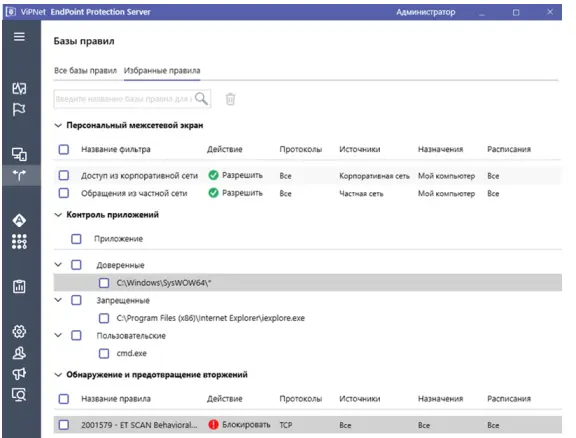Click Блокировать action text
This screenshot has width=576, height=438.
tap(246, 425)
